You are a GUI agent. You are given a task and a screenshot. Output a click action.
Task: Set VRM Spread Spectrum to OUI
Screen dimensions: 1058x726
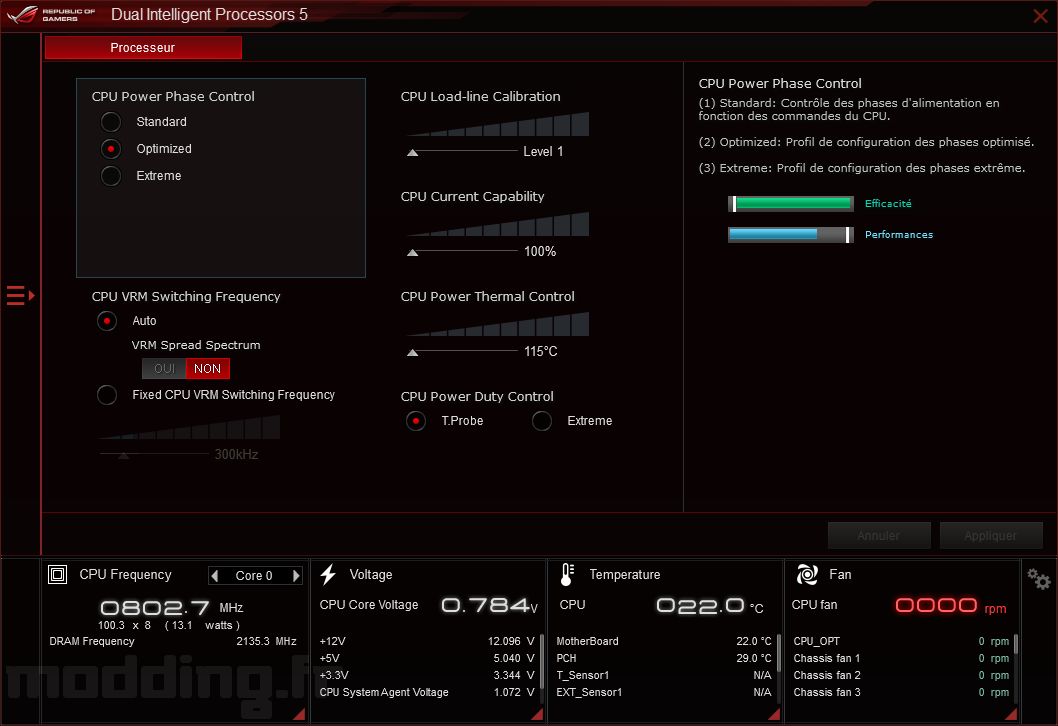click(x=164, y=369)
